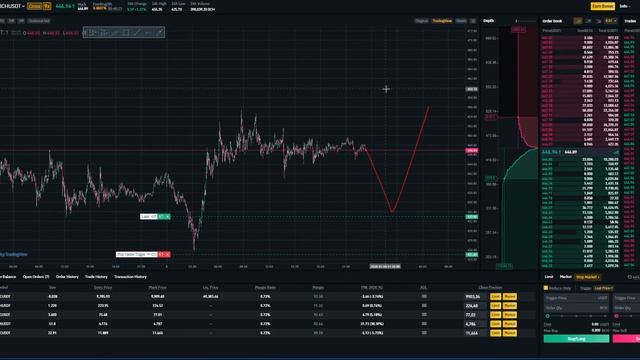
Task: Click the Earn Bonus button
Action: [602, 6]
